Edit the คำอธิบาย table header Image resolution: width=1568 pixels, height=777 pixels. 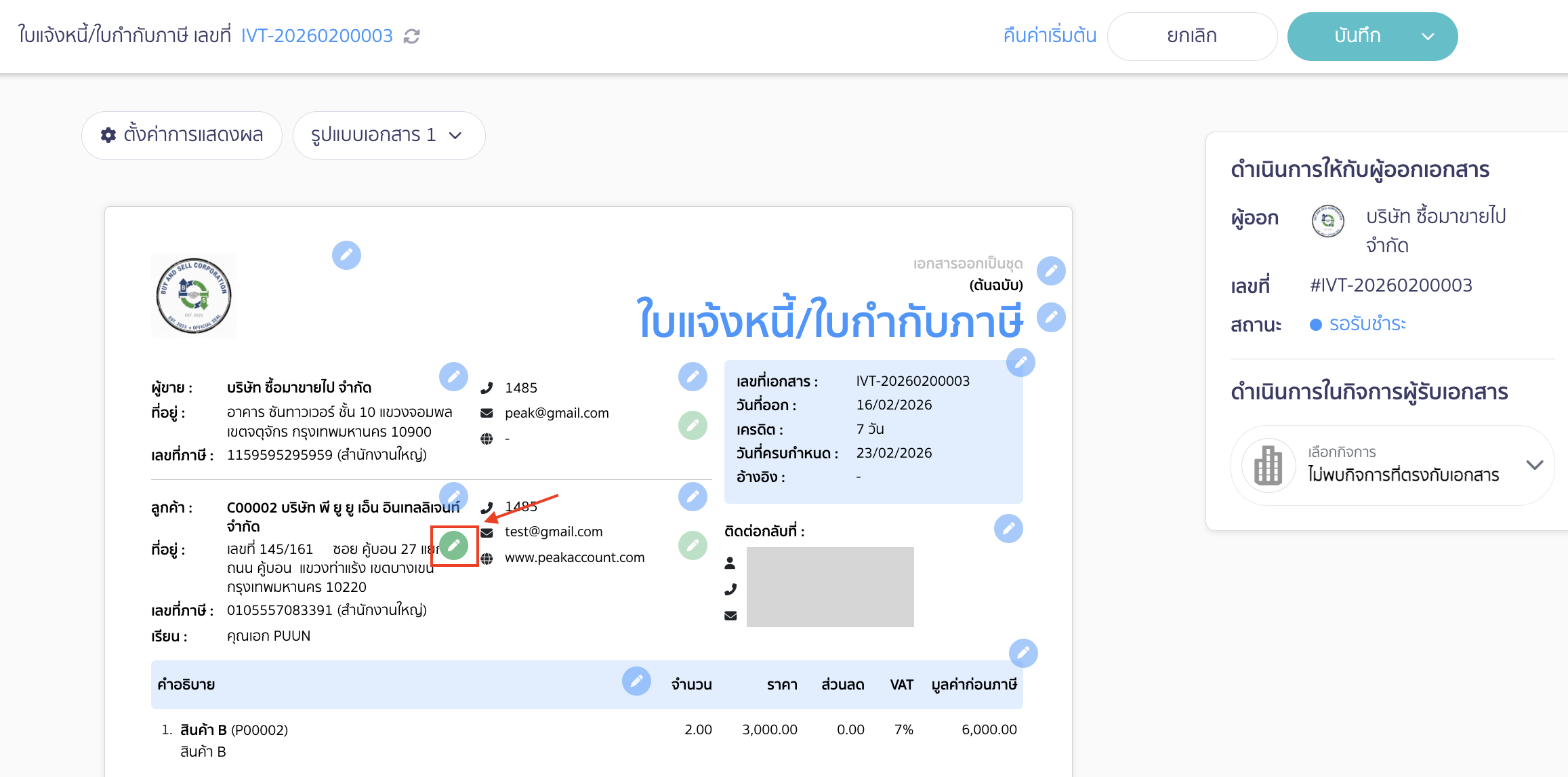point(636,681)
